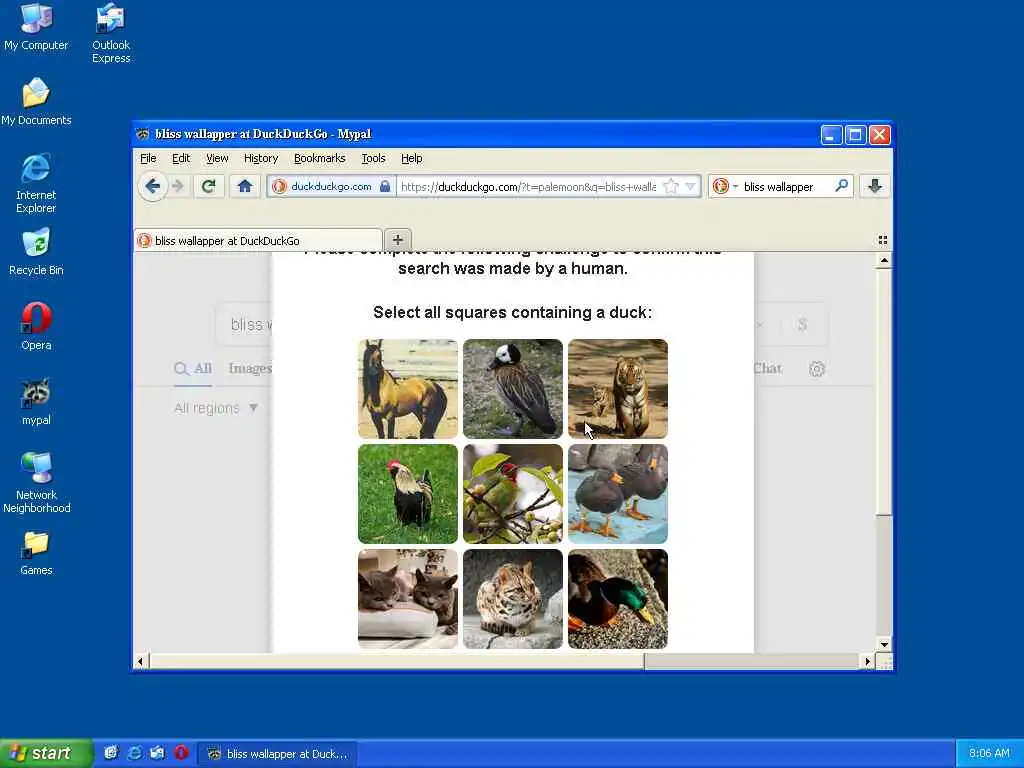The height and width of the screenshot is (768, 1024).
Task: Reload the page with the refresh icon
Action: (208, 187)
